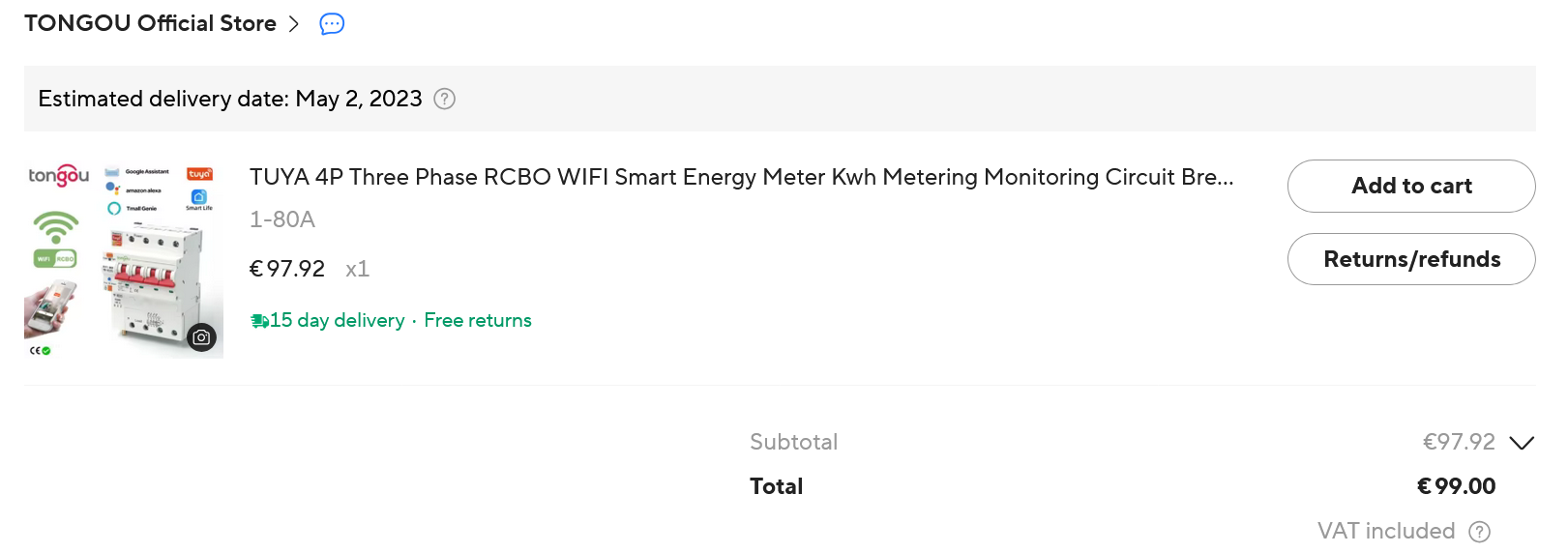Click the Estimated delivery date text
The width and height of the screenshot is (1568, 553).
point(230,99)
